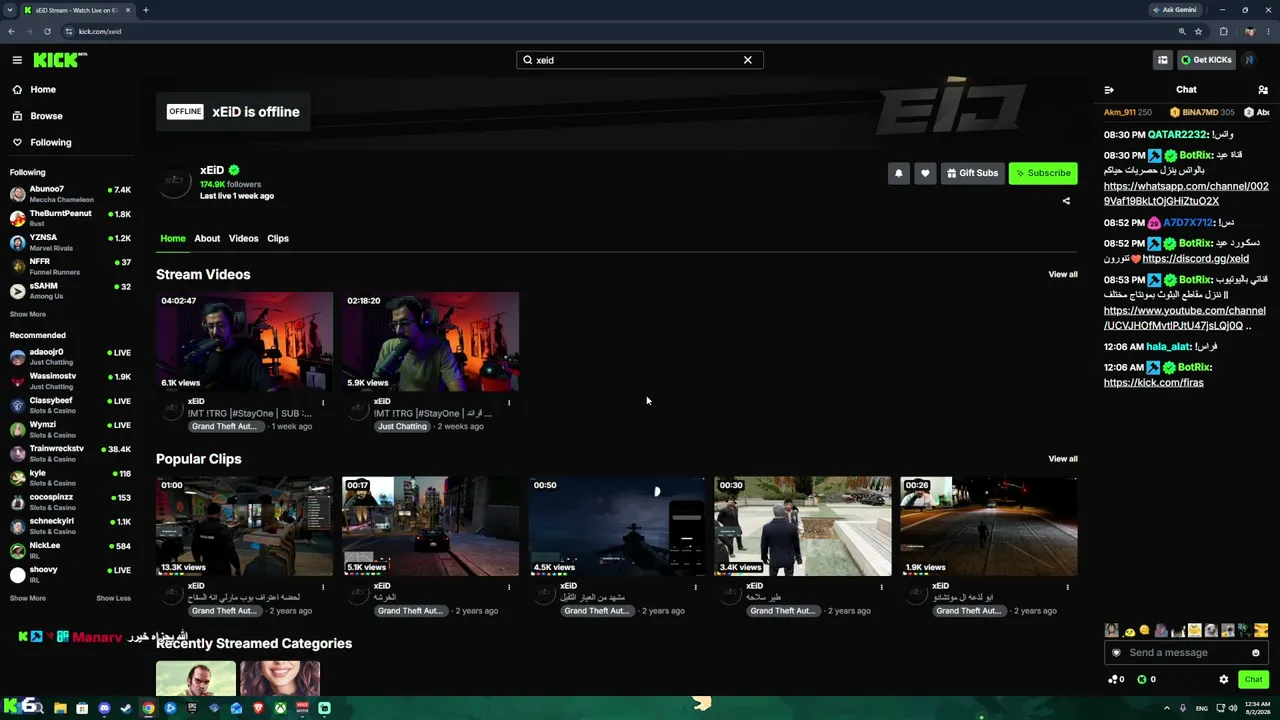
Task: Open Chrome extensions puzzle icon
Action: 1223,31
